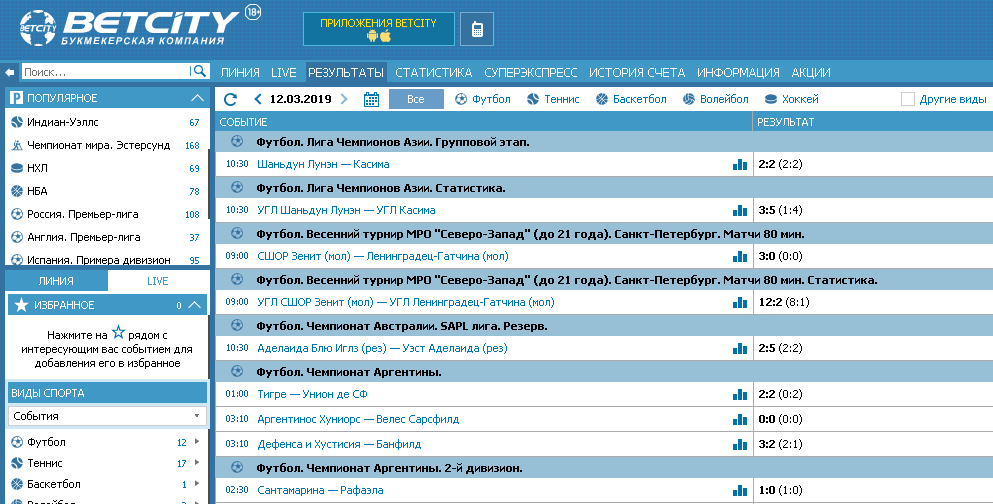Open Шаньдун Лунэн — Касима event

tap(323, 164)
